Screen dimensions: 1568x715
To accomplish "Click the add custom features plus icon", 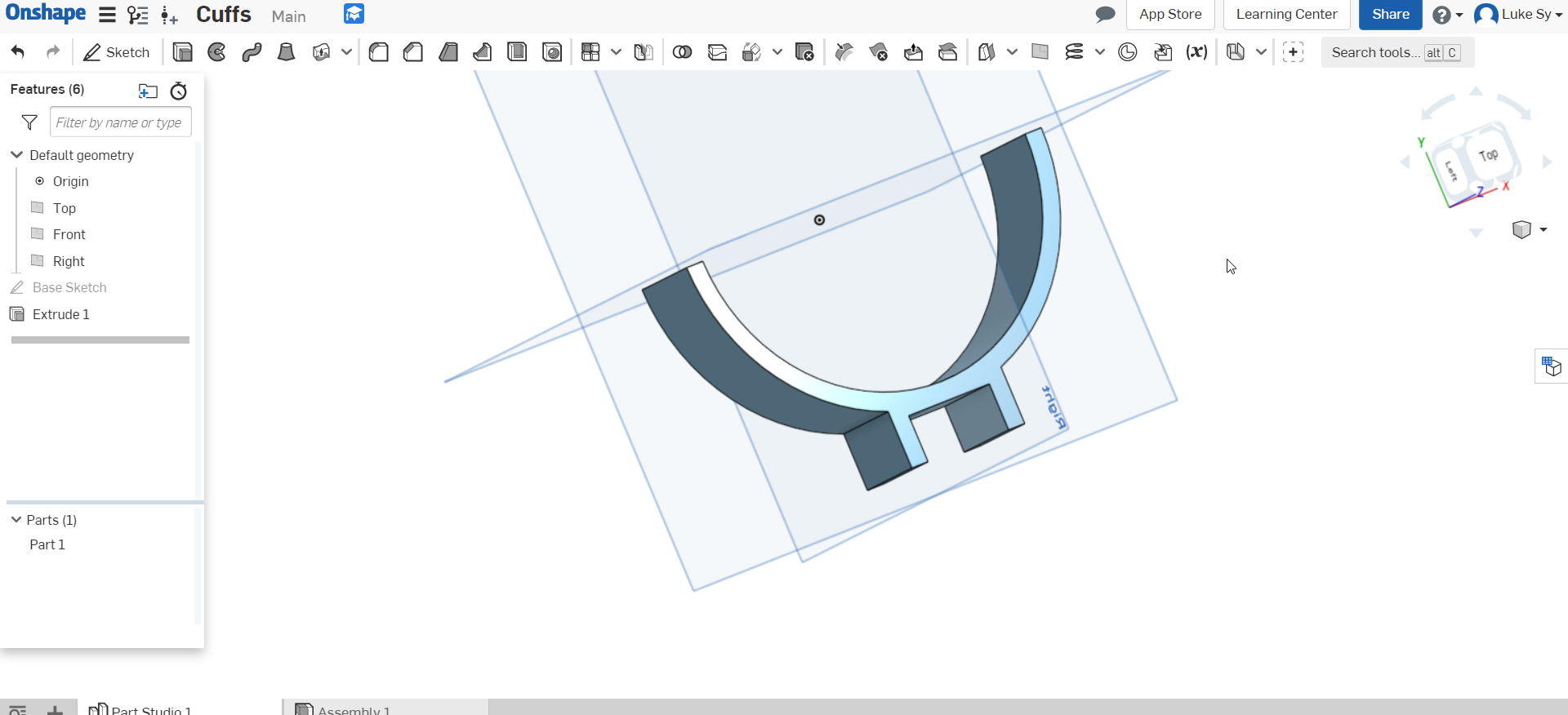I will click(1293, 52).
